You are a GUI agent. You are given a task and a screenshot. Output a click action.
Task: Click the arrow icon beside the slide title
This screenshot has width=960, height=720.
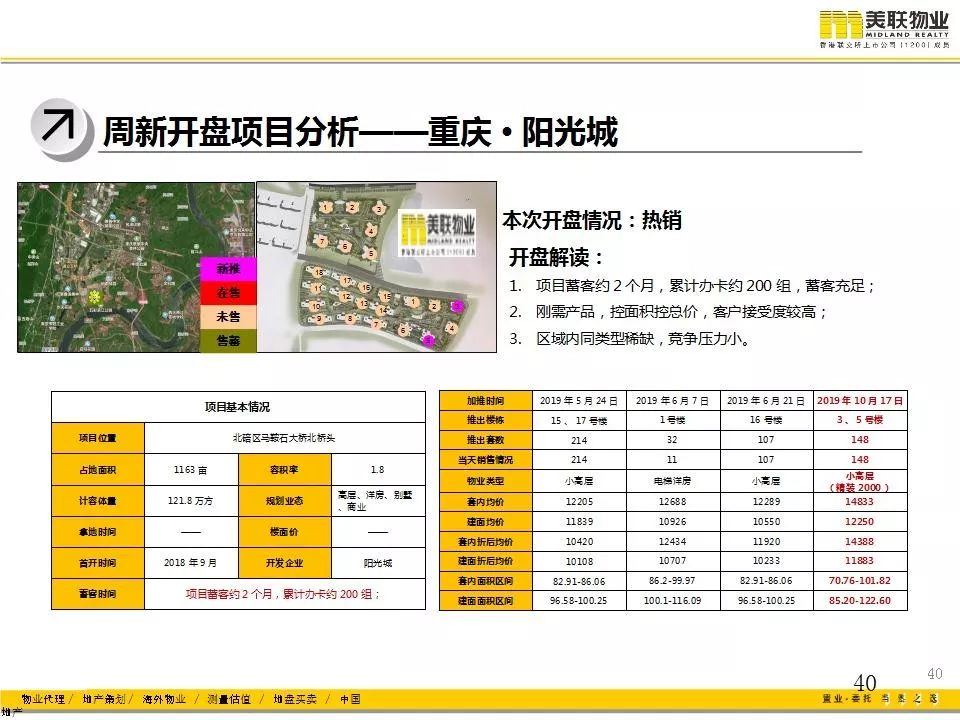pos(60,129)
